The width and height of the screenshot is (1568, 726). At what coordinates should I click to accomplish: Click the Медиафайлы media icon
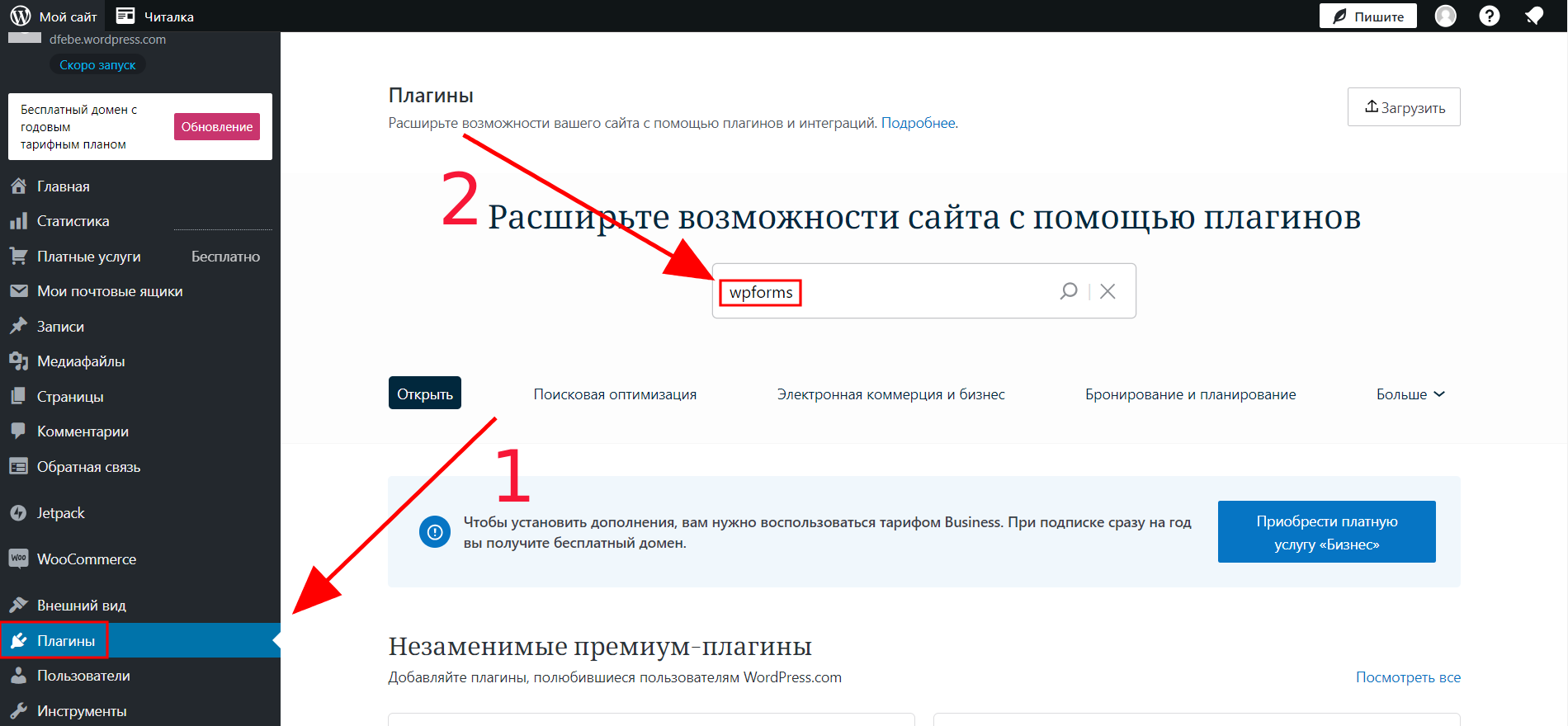click(18, 361)
